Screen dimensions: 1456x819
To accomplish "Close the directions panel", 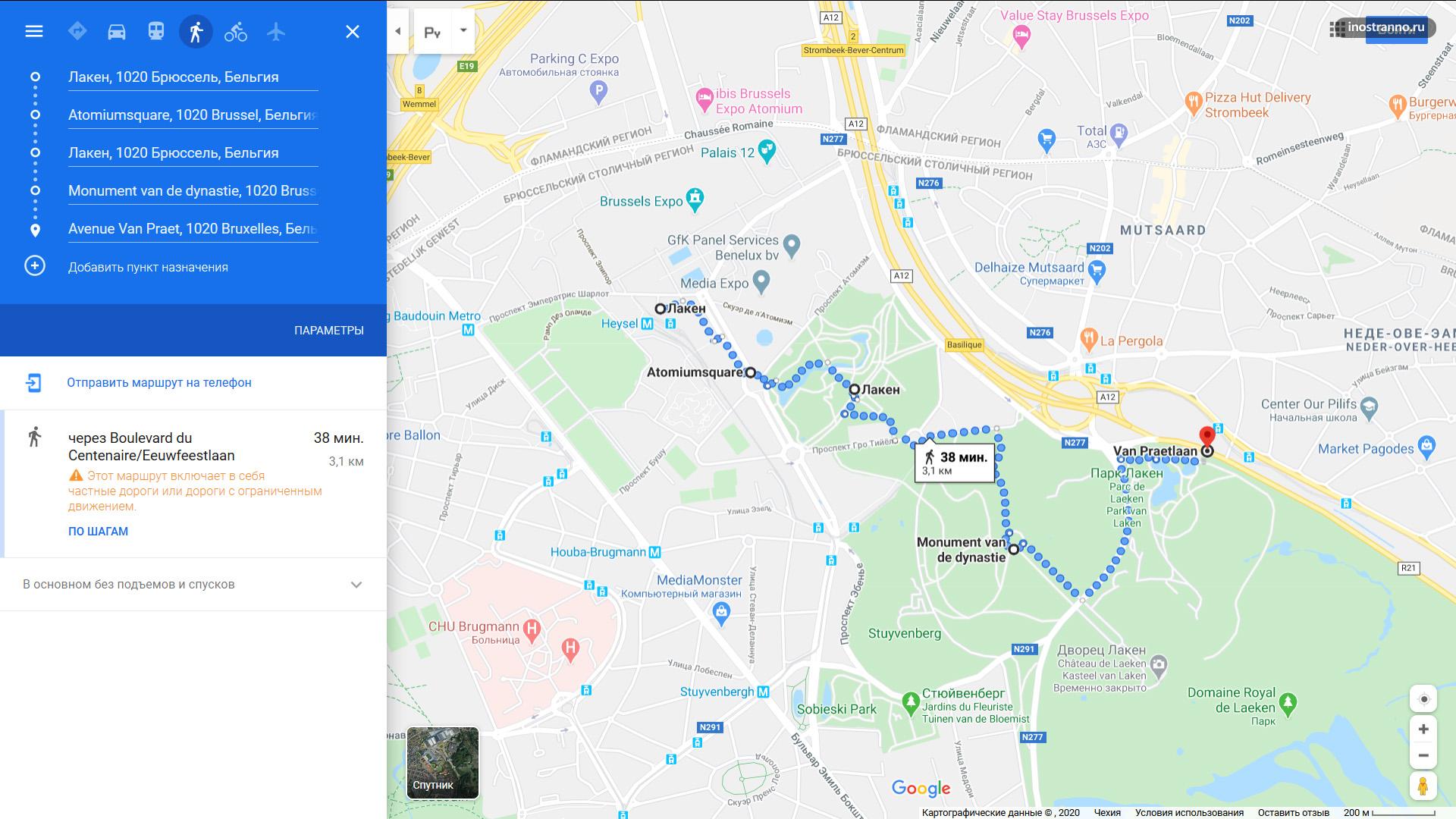I will click(x=353, y=31).
